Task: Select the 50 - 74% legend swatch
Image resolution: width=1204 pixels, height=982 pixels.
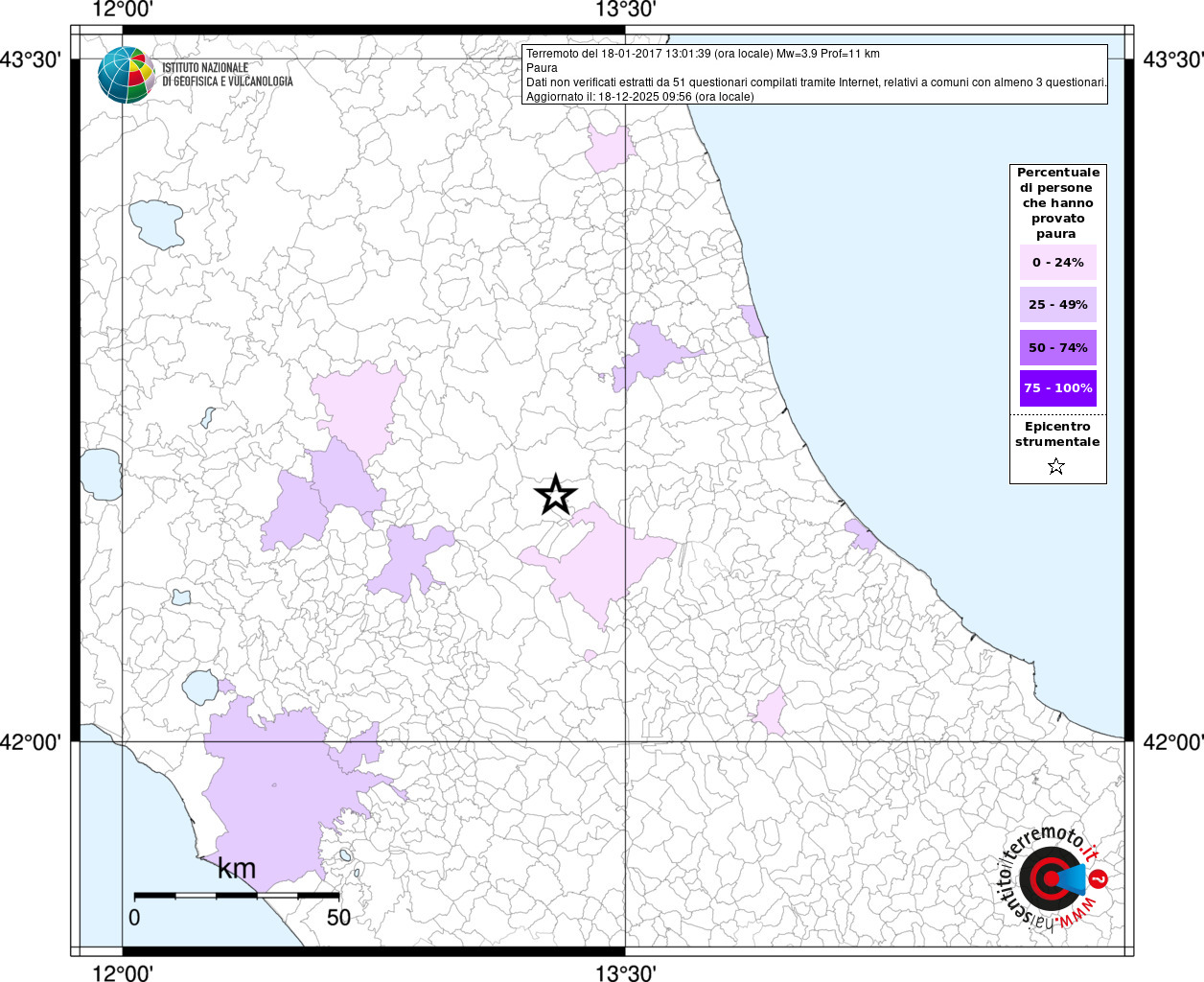Action: [1057, 348]
